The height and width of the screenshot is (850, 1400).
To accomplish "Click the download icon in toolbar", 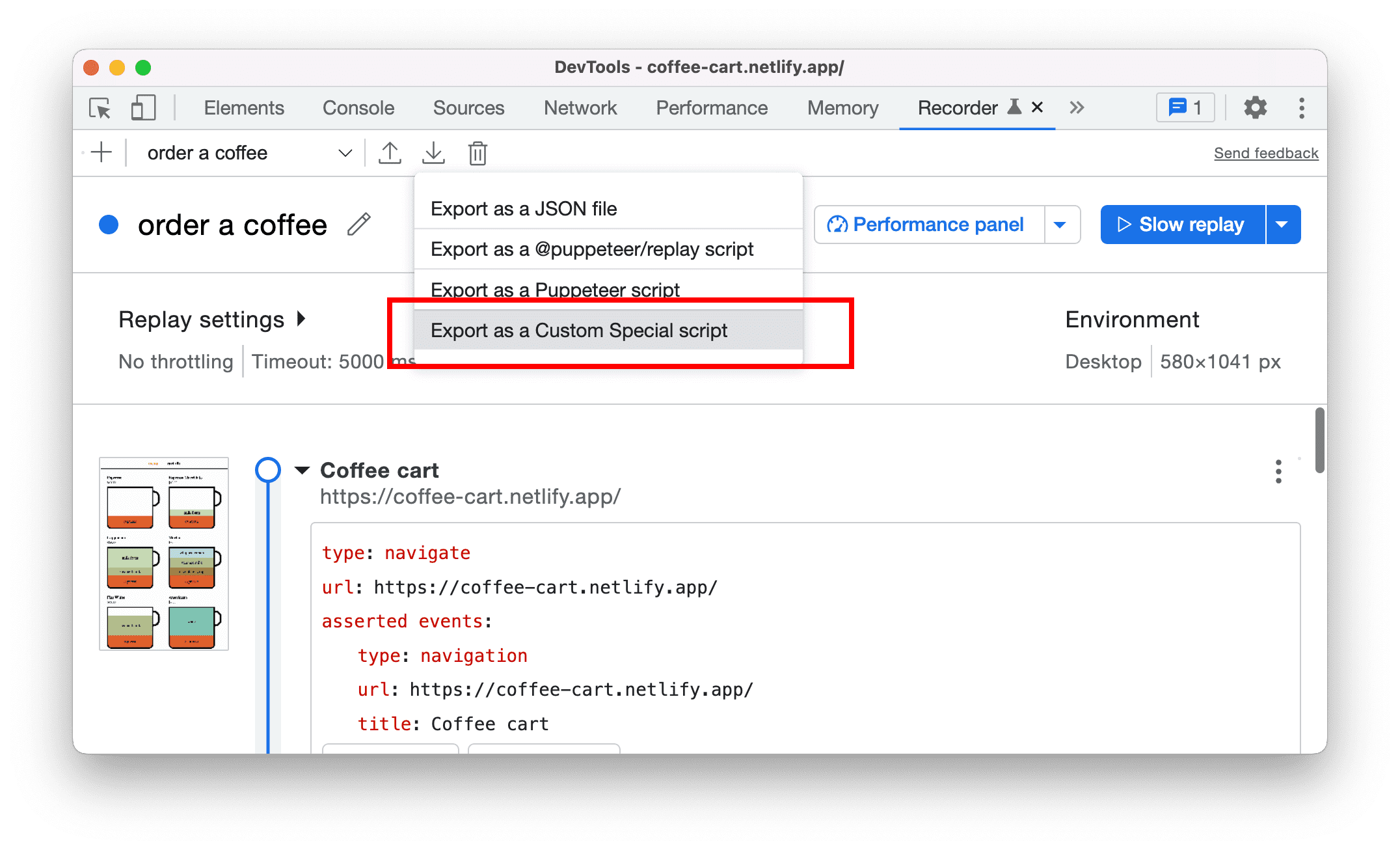I will pyautogui.click(x=434, y=152).
